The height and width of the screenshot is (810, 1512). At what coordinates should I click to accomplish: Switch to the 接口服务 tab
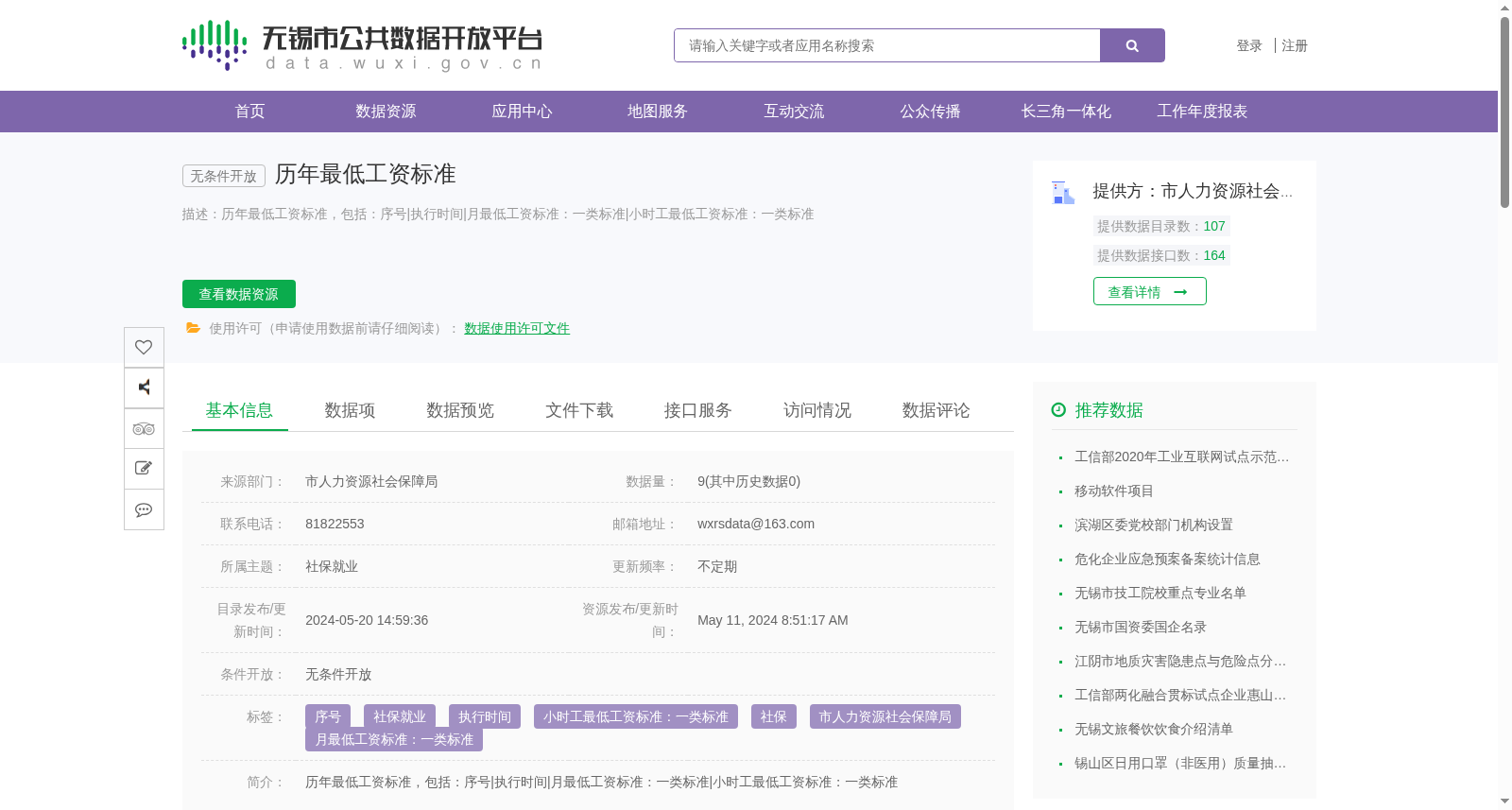(698, 410)
